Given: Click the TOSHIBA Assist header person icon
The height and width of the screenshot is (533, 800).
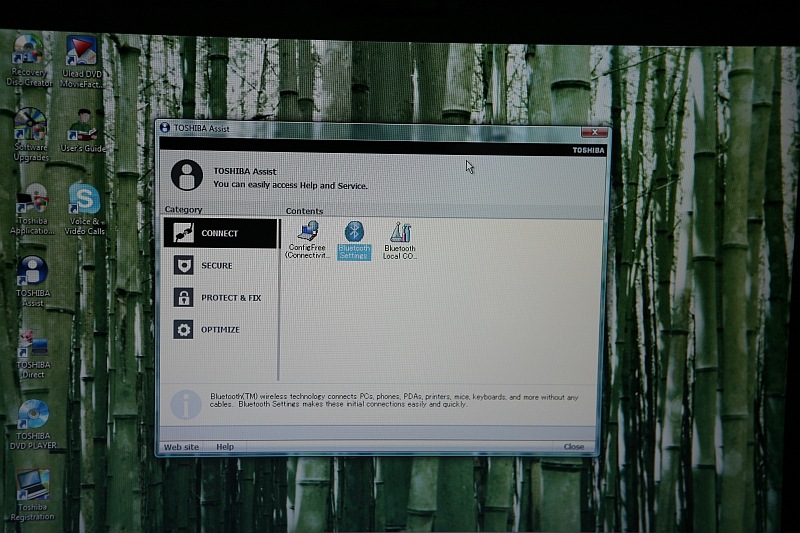Looking at the screenshot, I should (x=187, y=175).
